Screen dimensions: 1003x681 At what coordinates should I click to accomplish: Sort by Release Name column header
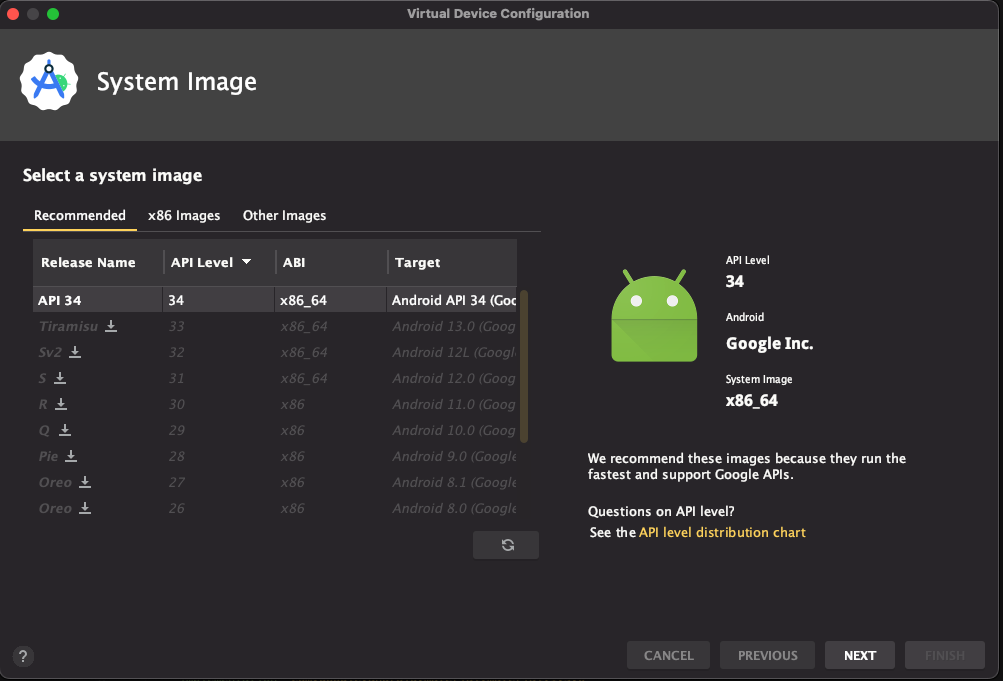click(88, 262)
